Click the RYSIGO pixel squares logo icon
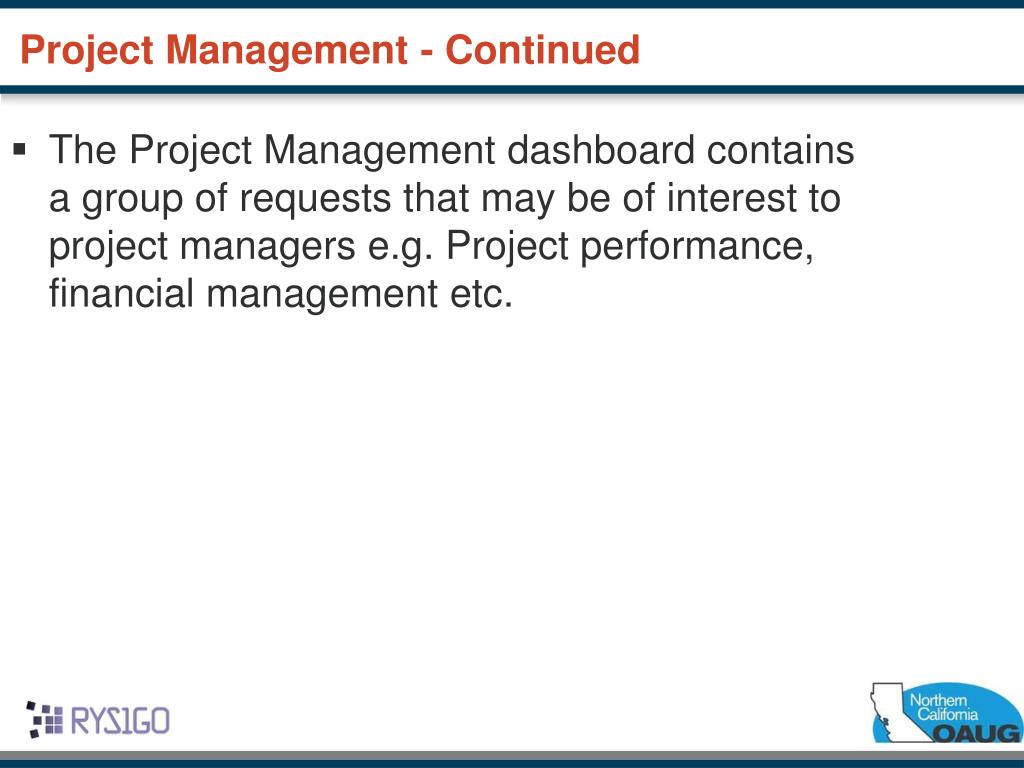Viewport: 1024px width, 768px height. point(44,720)
